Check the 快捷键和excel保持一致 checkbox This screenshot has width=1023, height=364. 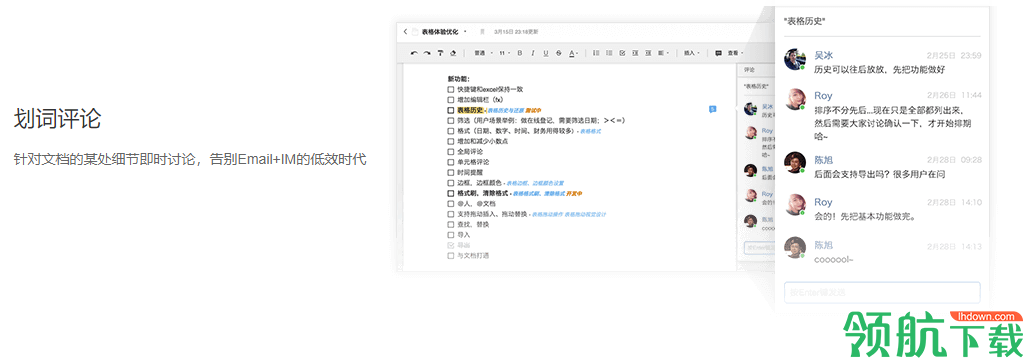[450, 89]
